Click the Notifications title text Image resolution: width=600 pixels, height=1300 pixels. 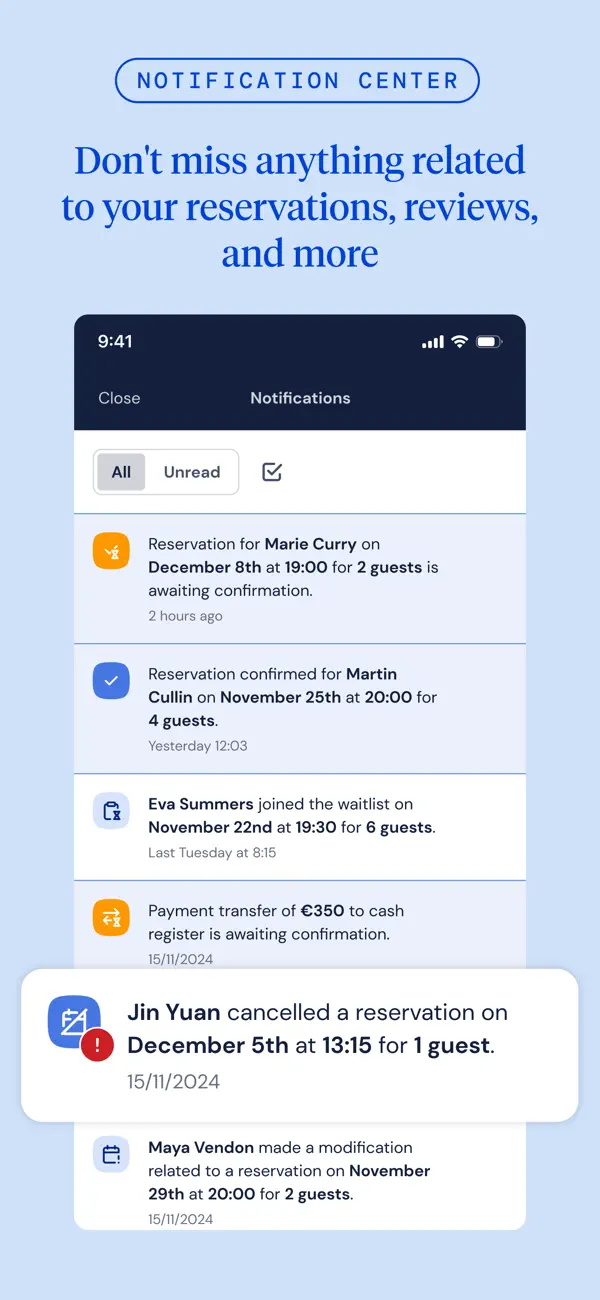[300, 398]
